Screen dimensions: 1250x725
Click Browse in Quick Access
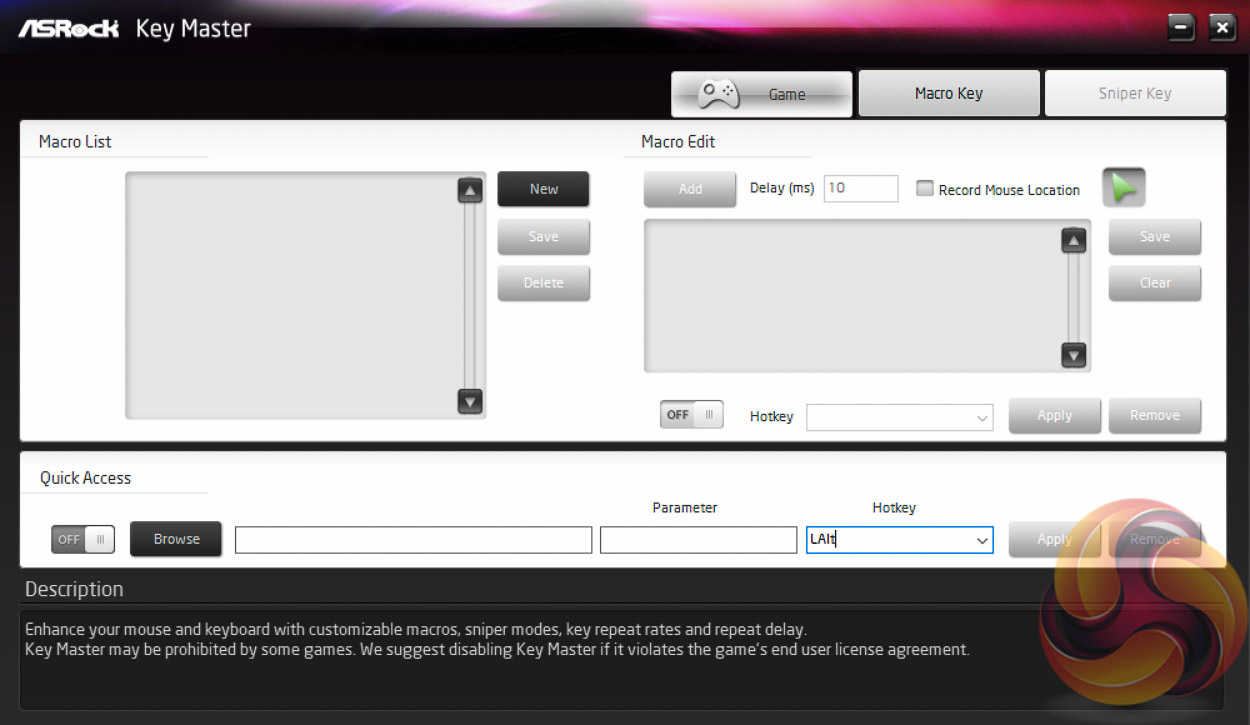coord(176,539)
